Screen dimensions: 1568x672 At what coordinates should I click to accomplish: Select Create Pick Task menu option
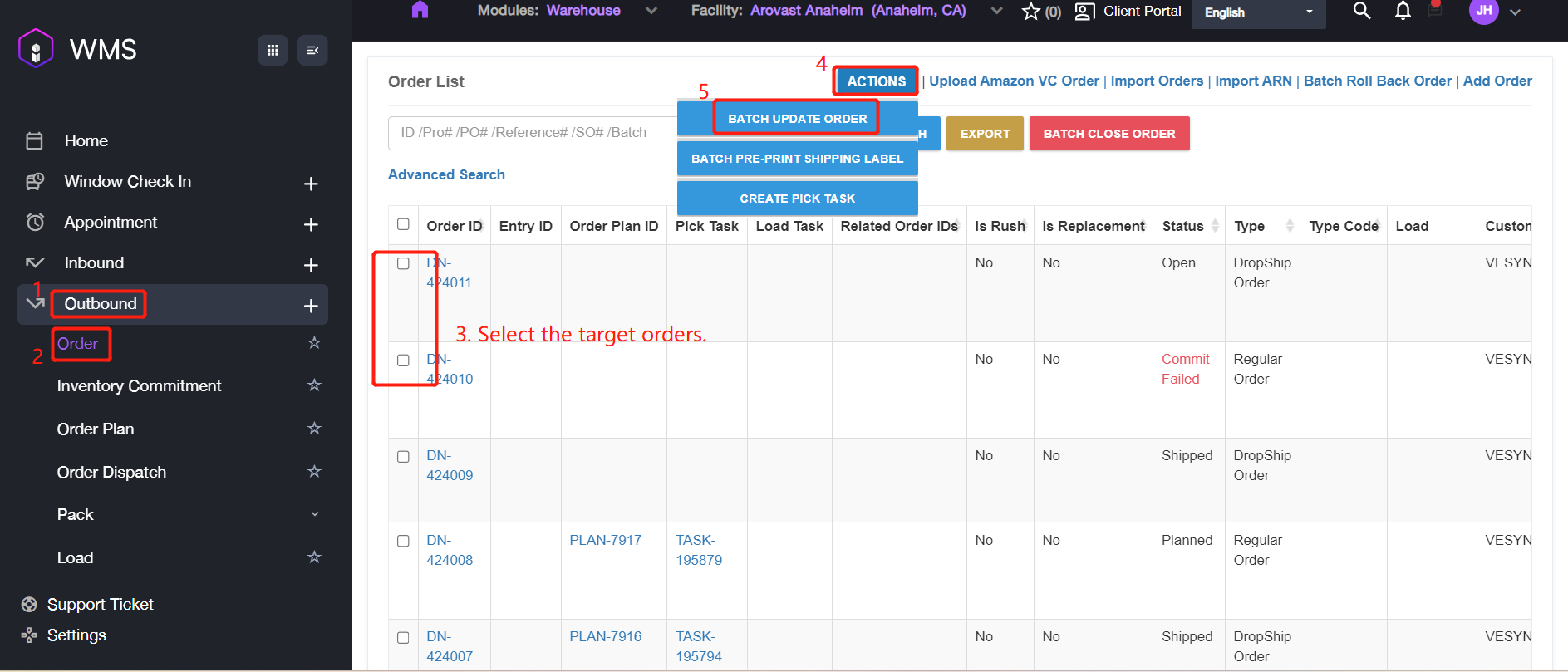pos(797,199)
